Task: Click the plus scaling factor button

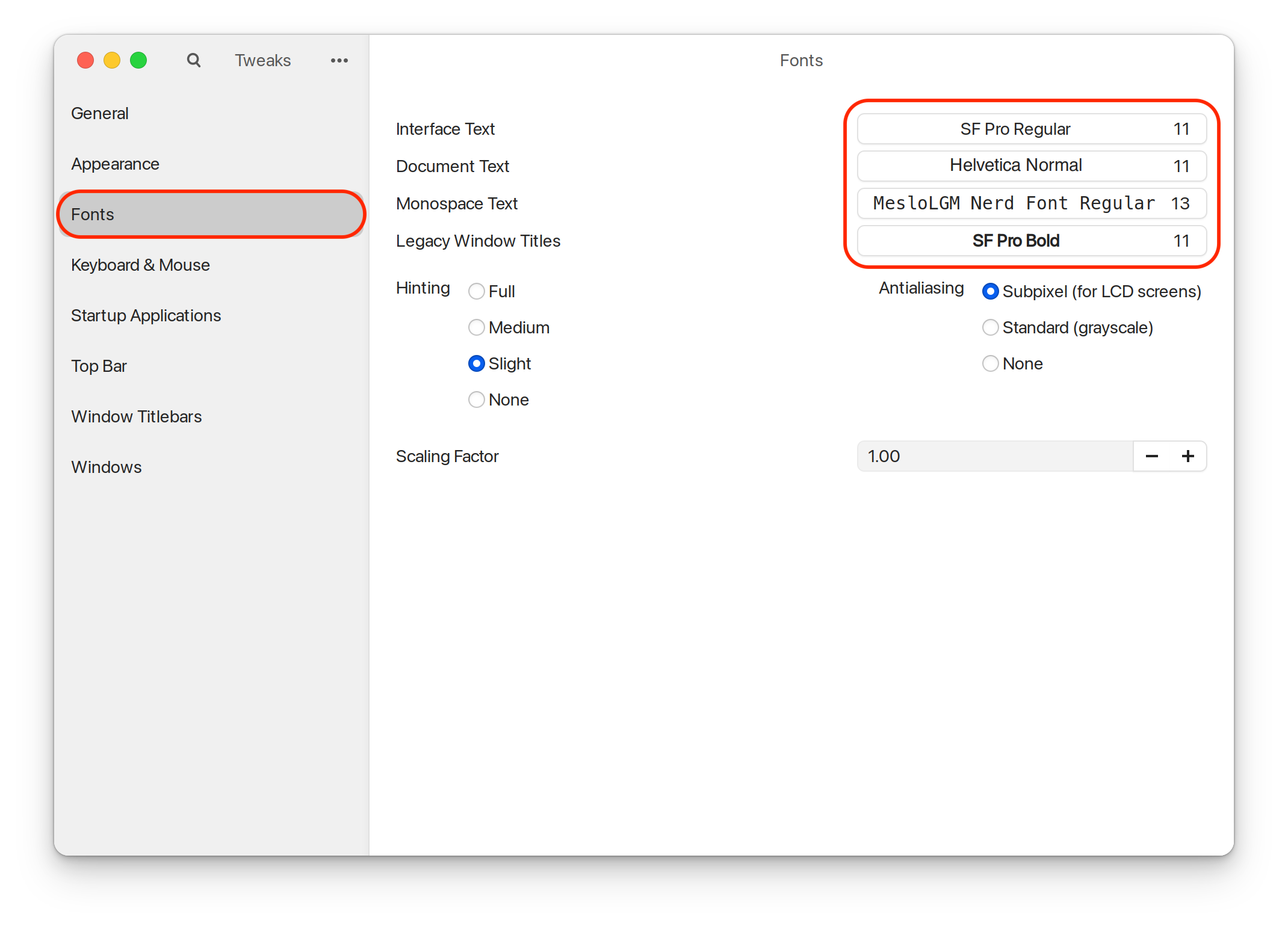Action: (x=1187, y=456)
